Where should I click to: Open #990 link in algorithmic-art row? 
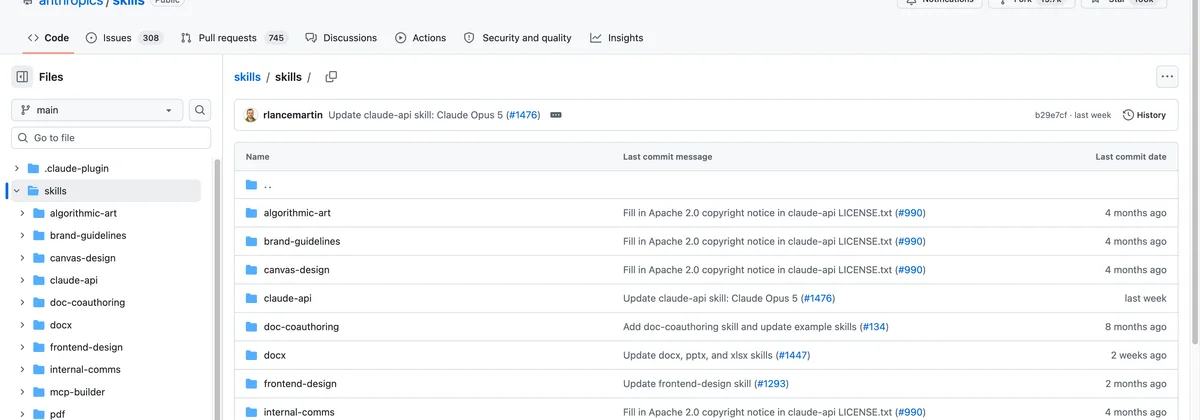pos(909,213)
